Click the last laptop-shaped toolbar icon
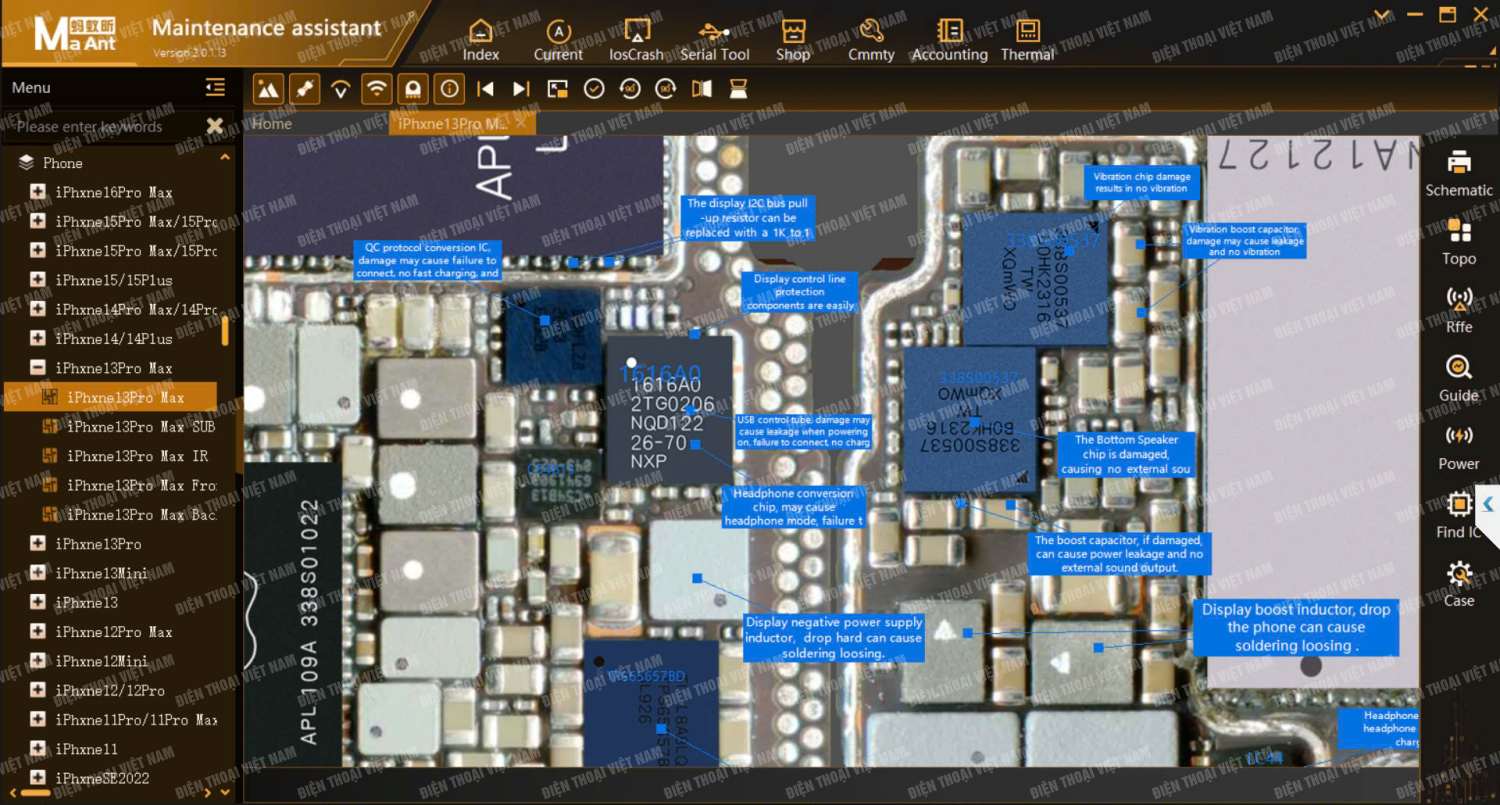Viewport: 1500px width, 805px height. click(x=738, y=89)
